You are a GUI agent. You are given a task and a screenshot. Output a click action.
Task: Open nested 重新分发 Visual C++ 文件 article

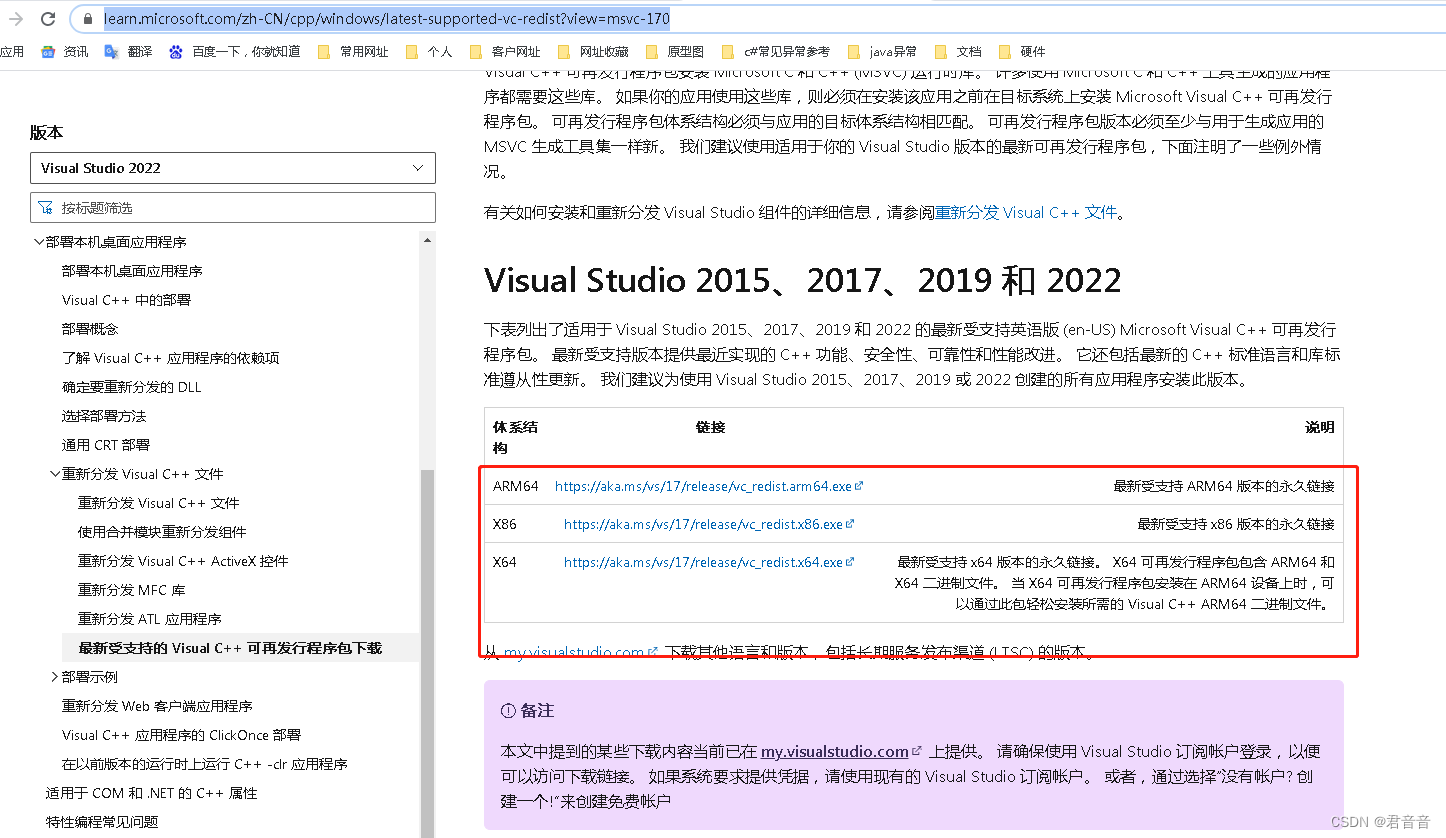click(159, 503)
